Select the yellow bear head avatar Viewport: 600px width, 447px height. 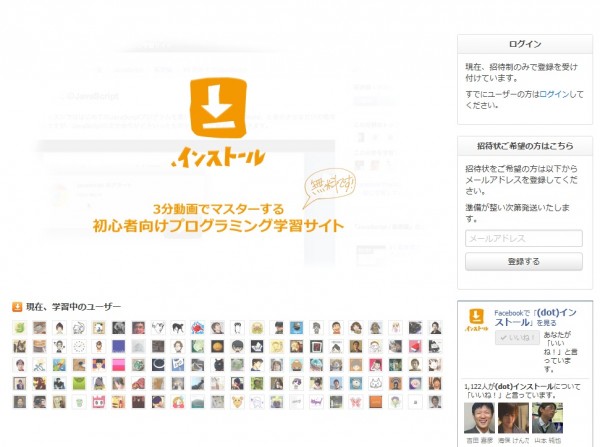(238, 402)
